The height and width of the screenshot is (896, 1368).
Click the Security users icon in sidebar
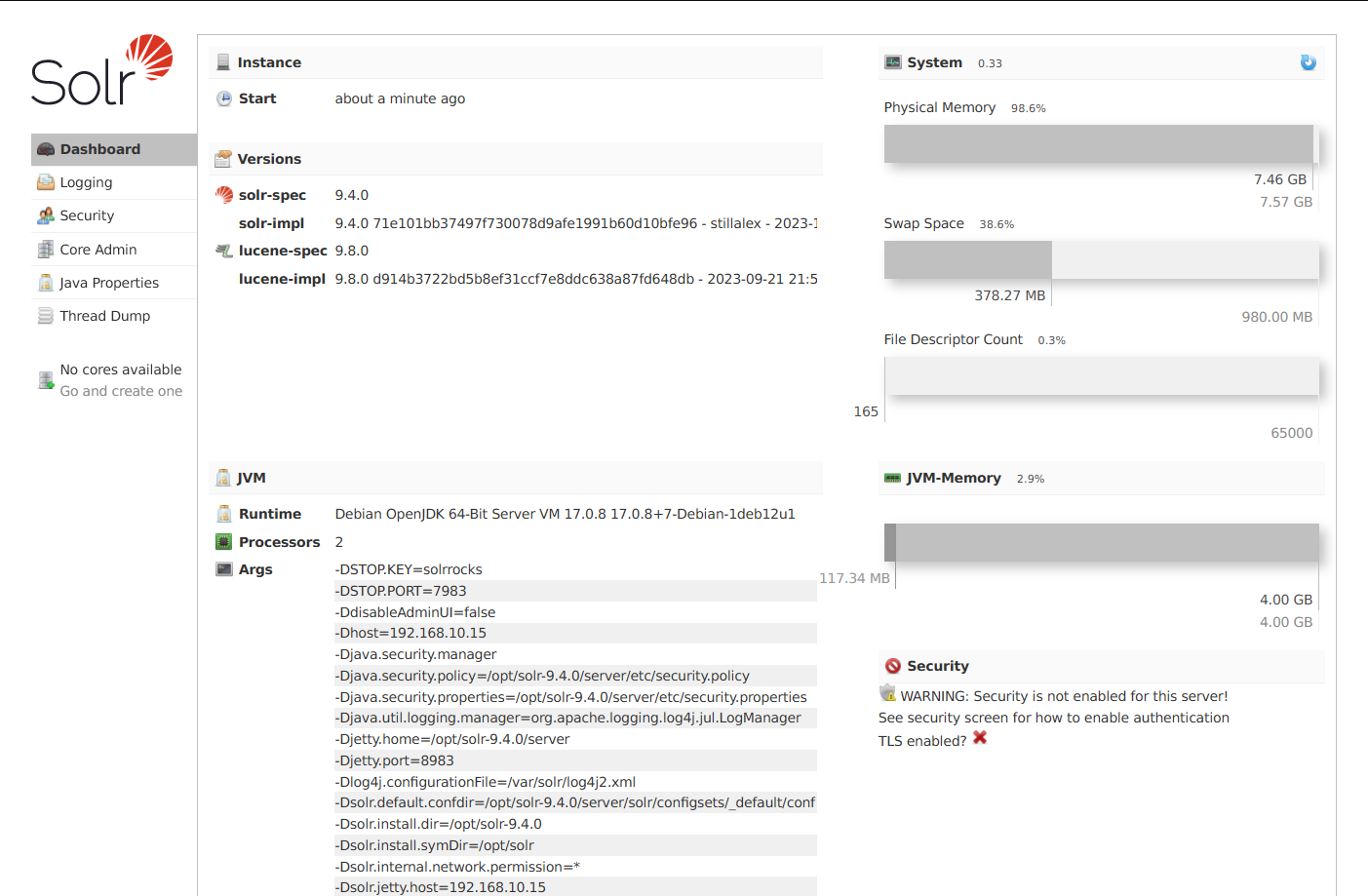point(46,215)
